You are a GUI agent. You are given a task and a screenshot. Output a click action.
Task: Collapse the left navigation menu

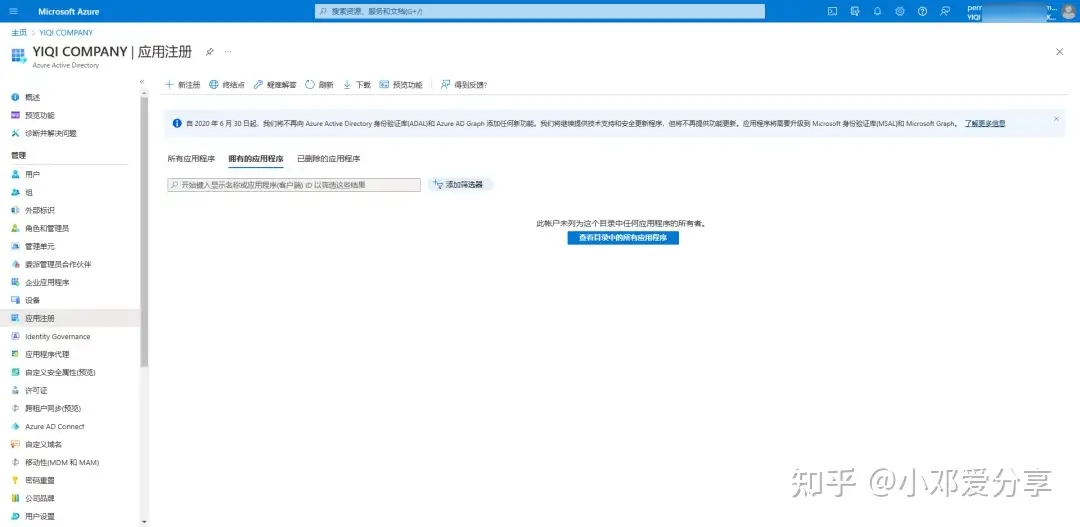click(143, 81)
